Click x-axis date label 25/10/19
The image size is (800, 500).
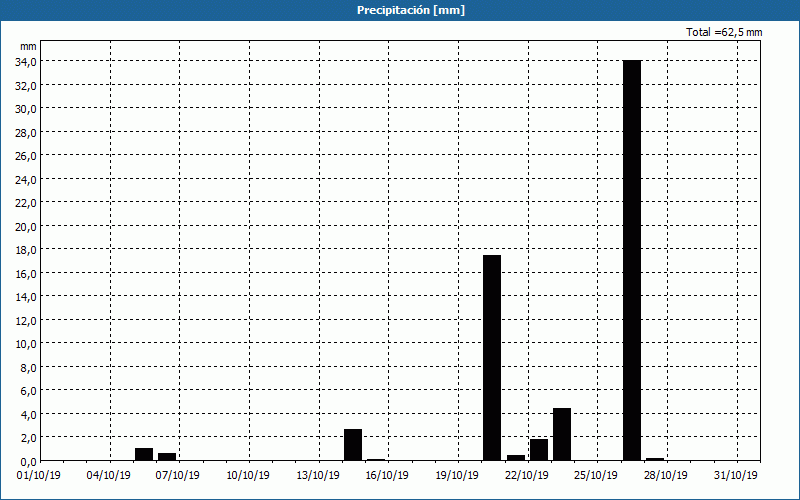596,476
